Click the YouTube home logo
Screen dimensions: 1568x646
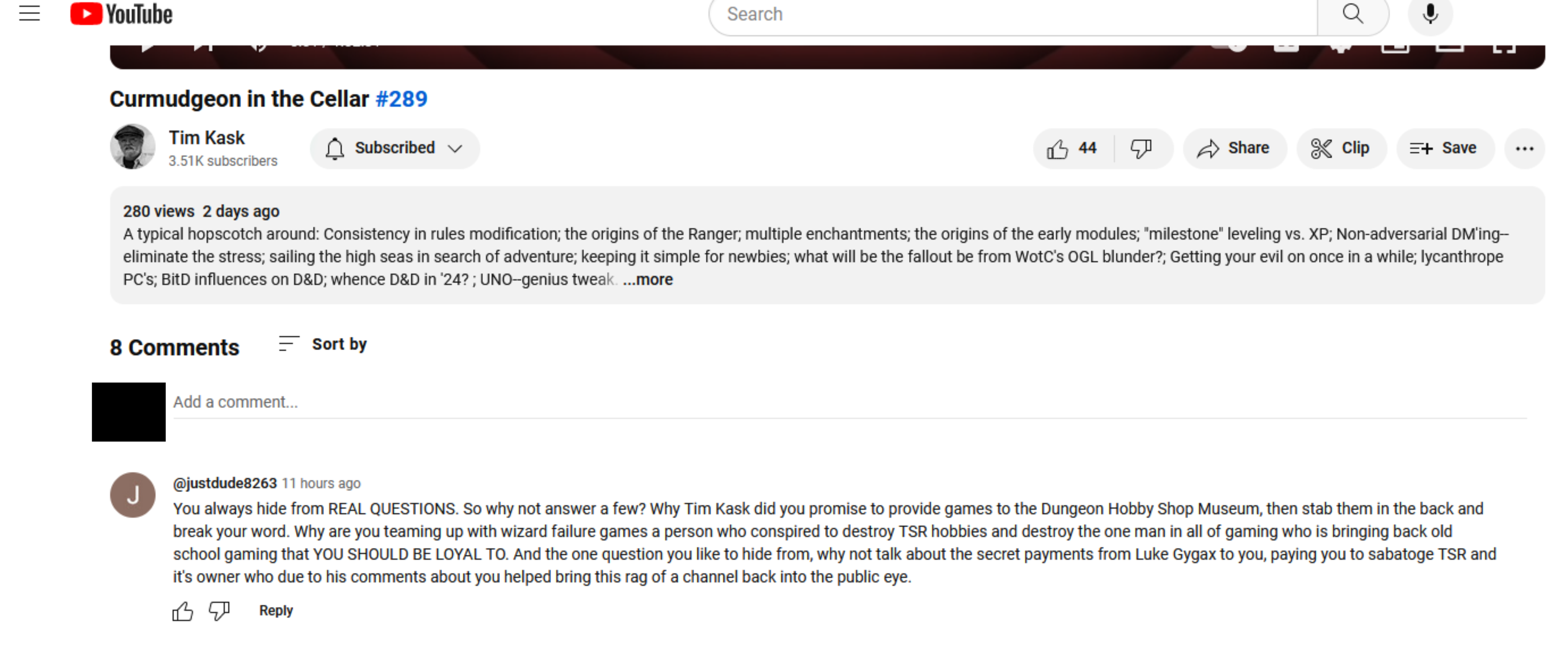[121, 13]
